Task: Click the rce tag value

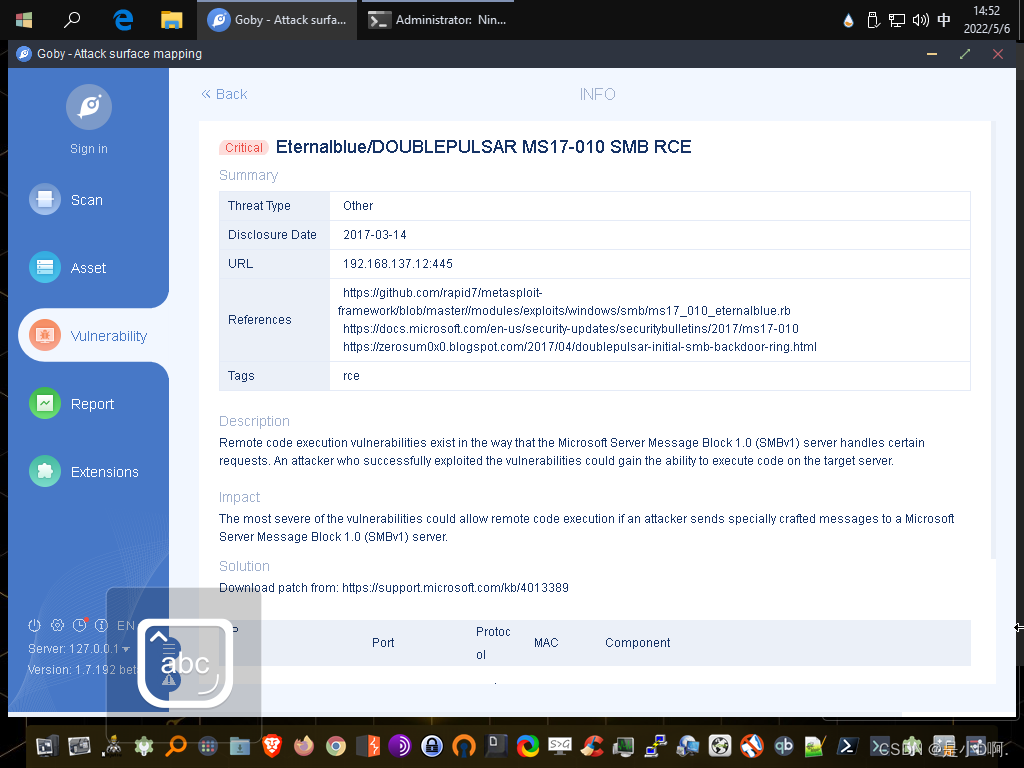Action: 351,376
